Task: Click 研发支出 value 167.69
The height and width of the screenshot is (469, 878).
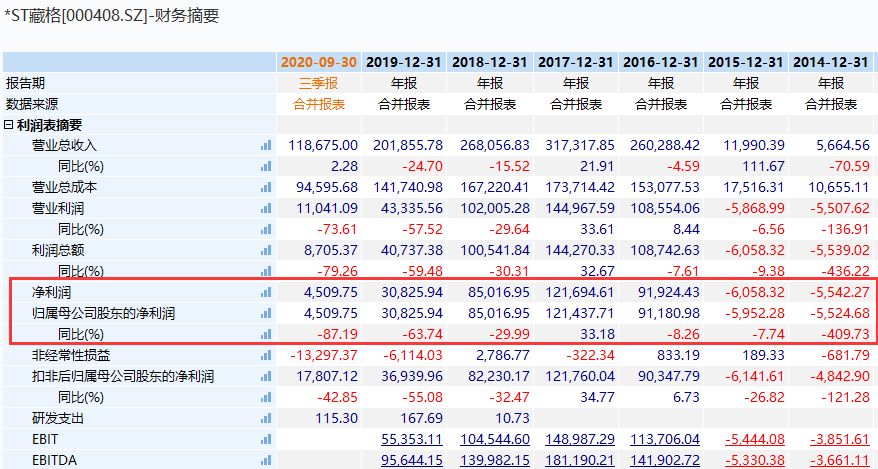Action: pos(422,418)
